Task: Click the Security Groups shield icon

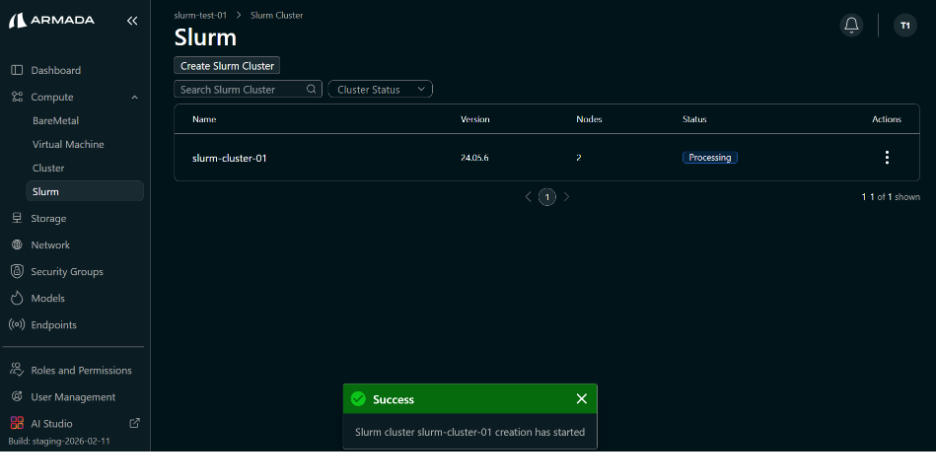Action: click(x=17, y=272)
